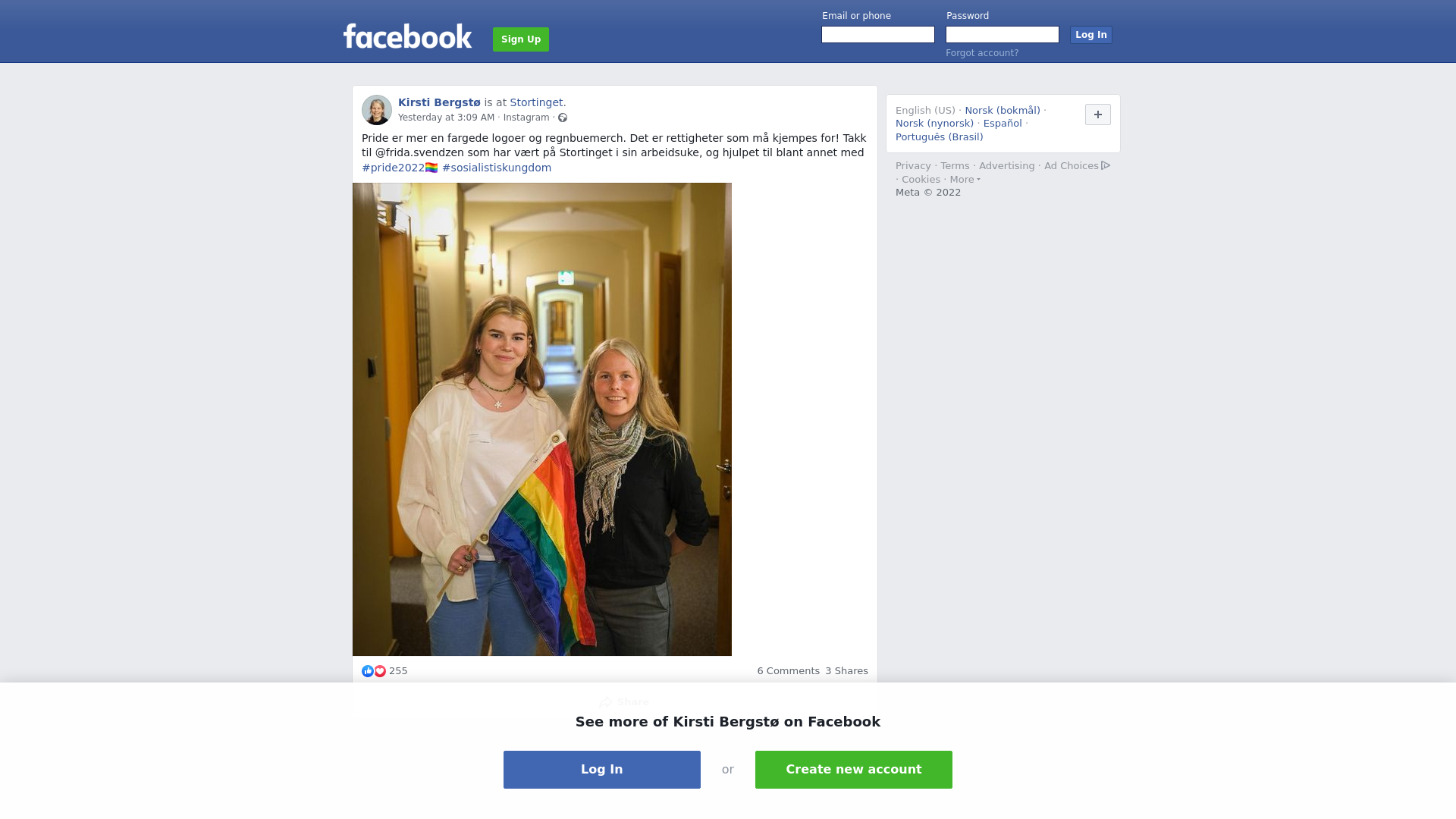1456x819 pixels.
Task: Click the public globe privacy icon
Action: click(563, 118)
